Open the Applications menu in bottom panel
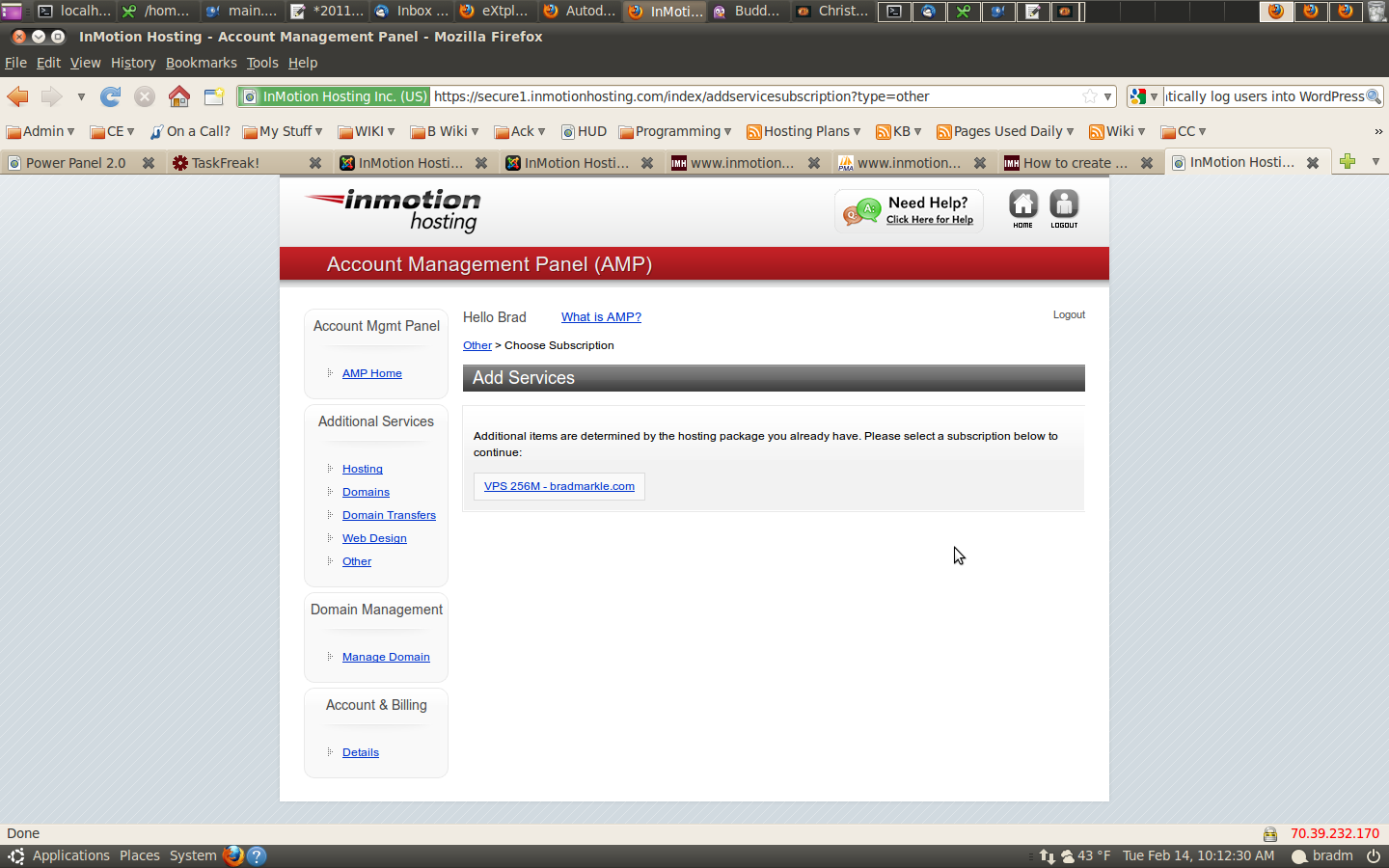Viewport: 1389px width, 868px height. click(71, 855)
